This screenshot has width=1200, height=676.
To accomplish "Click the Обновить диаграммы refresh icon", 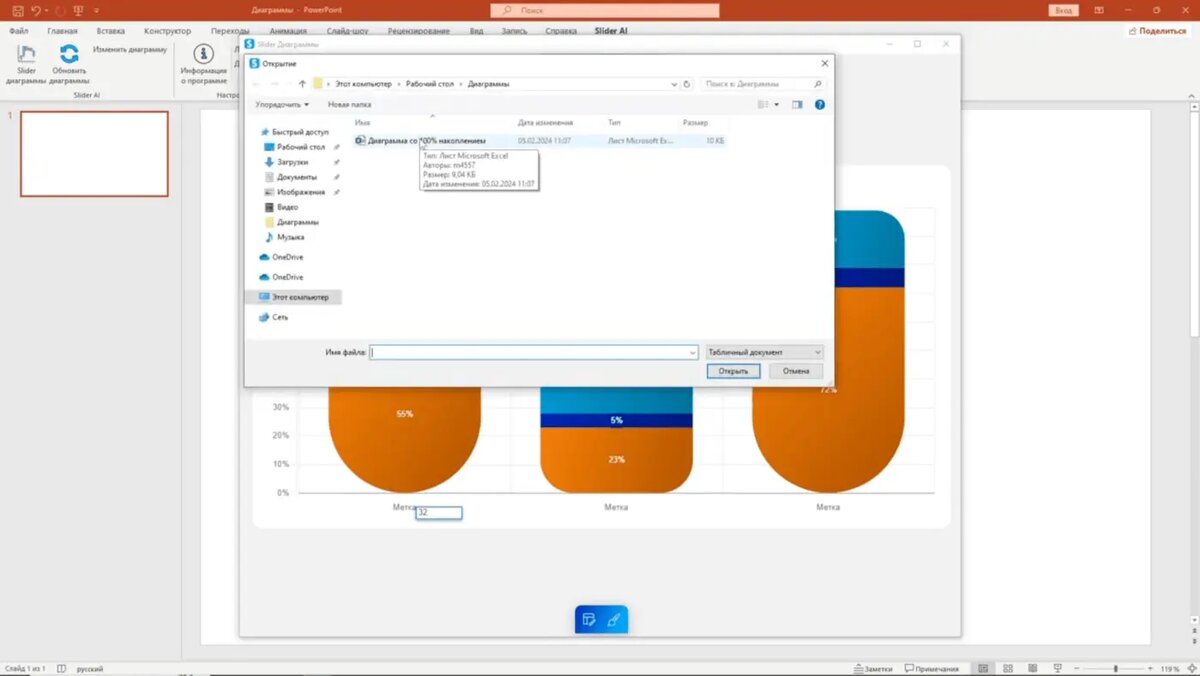I will [x=69, y=54].
